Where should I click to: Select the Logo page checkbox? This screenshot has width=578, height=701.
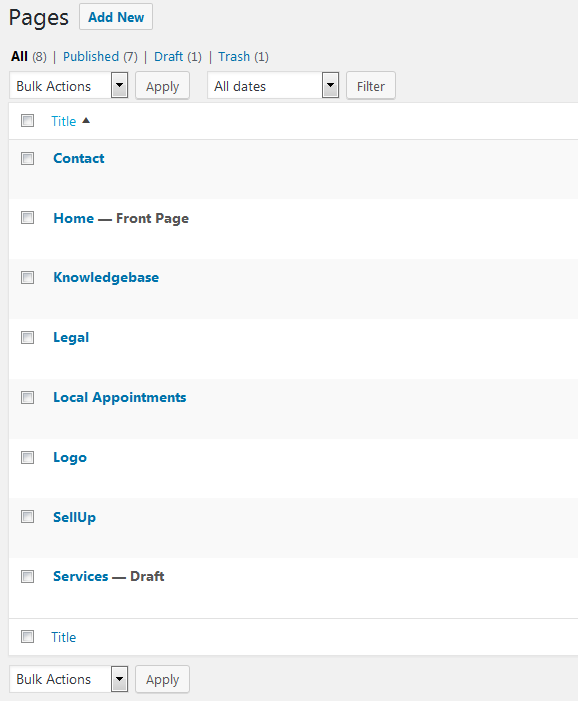click(x=27, y=457)
